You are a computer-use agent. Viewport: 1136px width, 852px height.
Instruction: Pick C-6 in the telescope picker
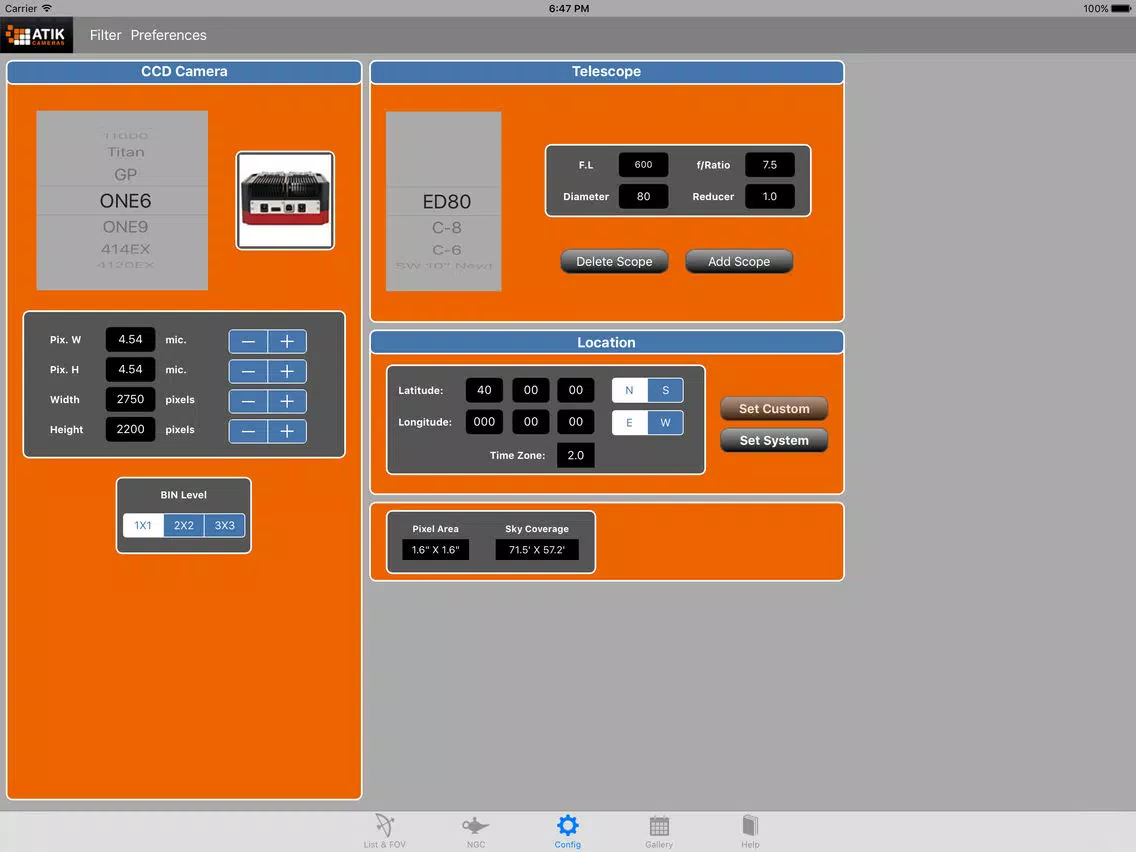[446, 250]
